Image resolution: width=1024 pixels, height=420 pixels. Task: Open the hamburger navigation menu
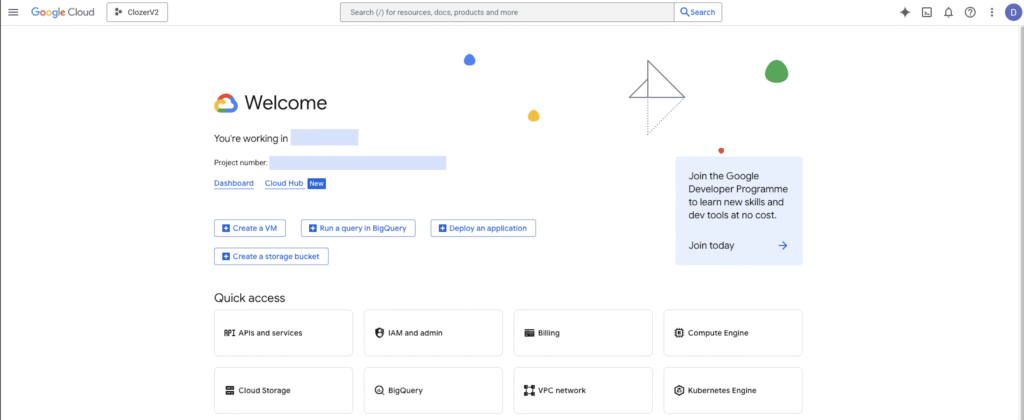13,12
